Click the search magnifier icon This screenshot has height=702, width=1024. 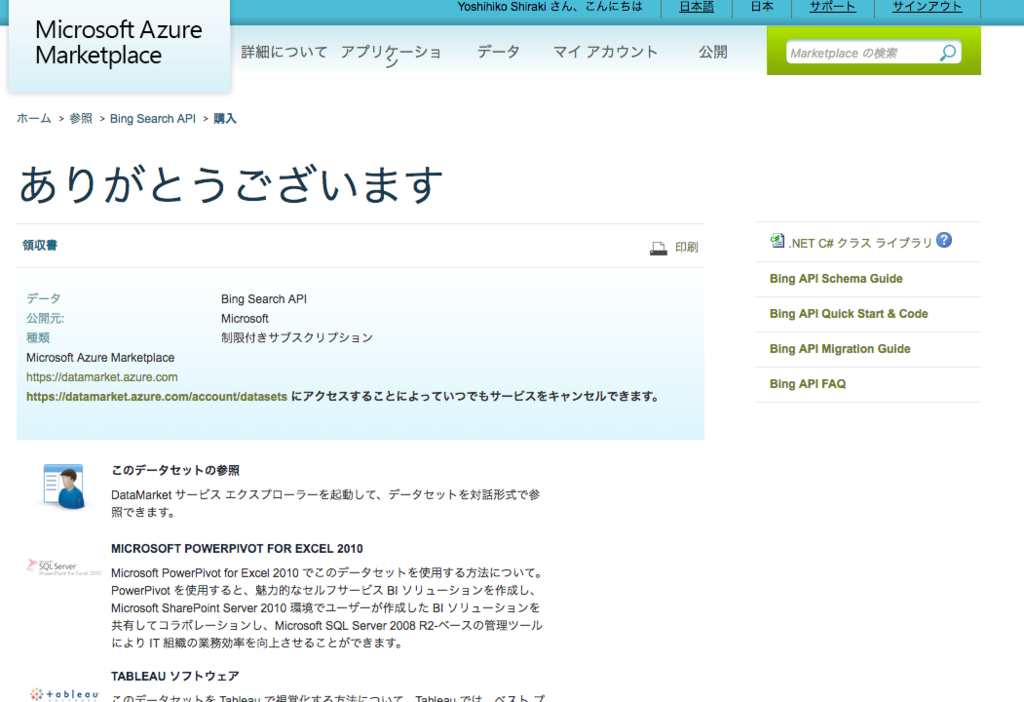948,53
